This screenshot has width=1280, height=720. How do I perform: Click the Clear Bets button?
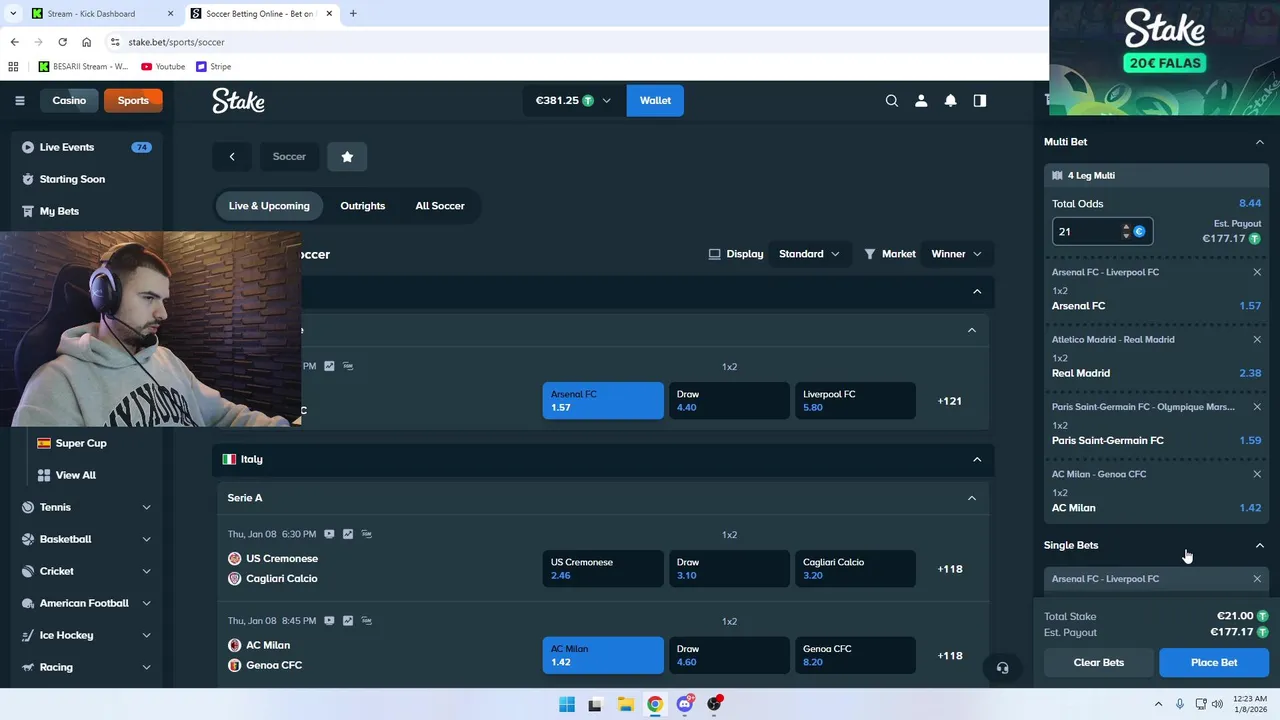[x=1099, y=662]
